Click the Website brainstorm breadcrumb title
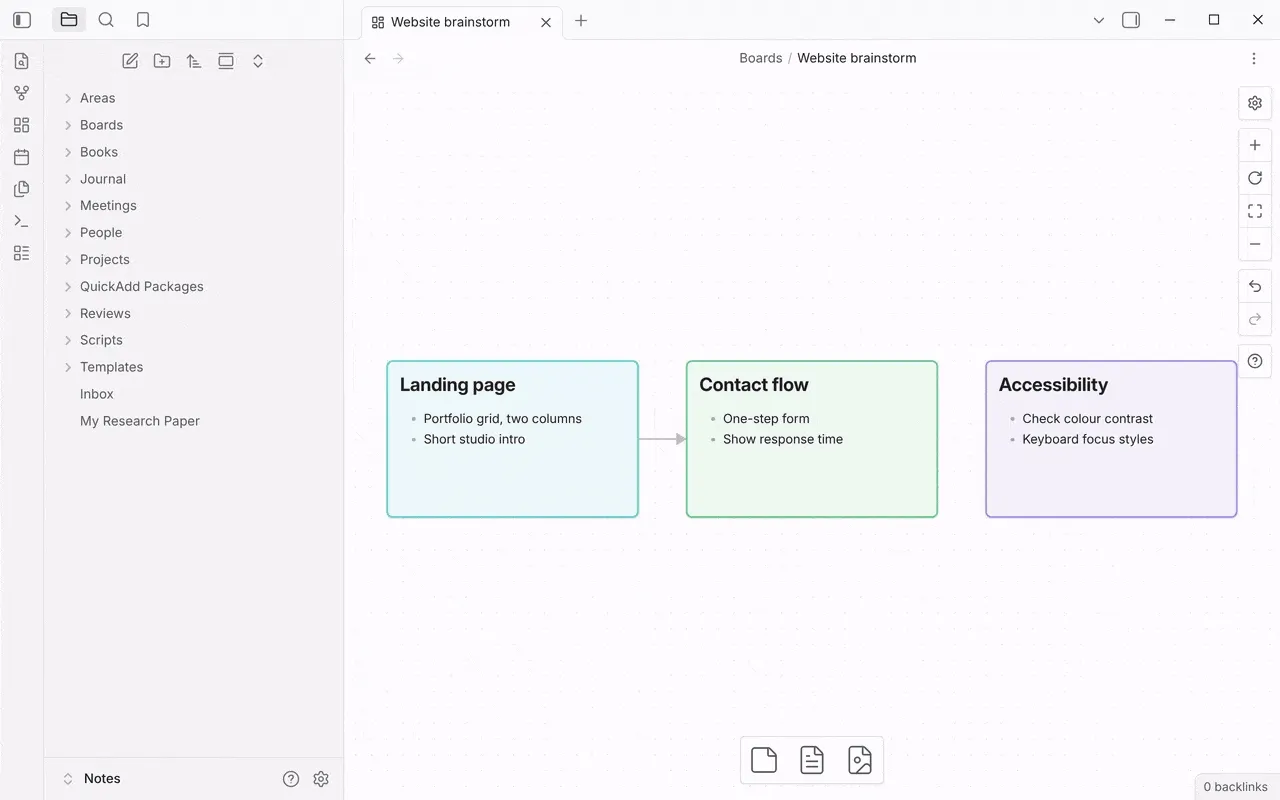1280x800 pixels. (x=857, y=58)
